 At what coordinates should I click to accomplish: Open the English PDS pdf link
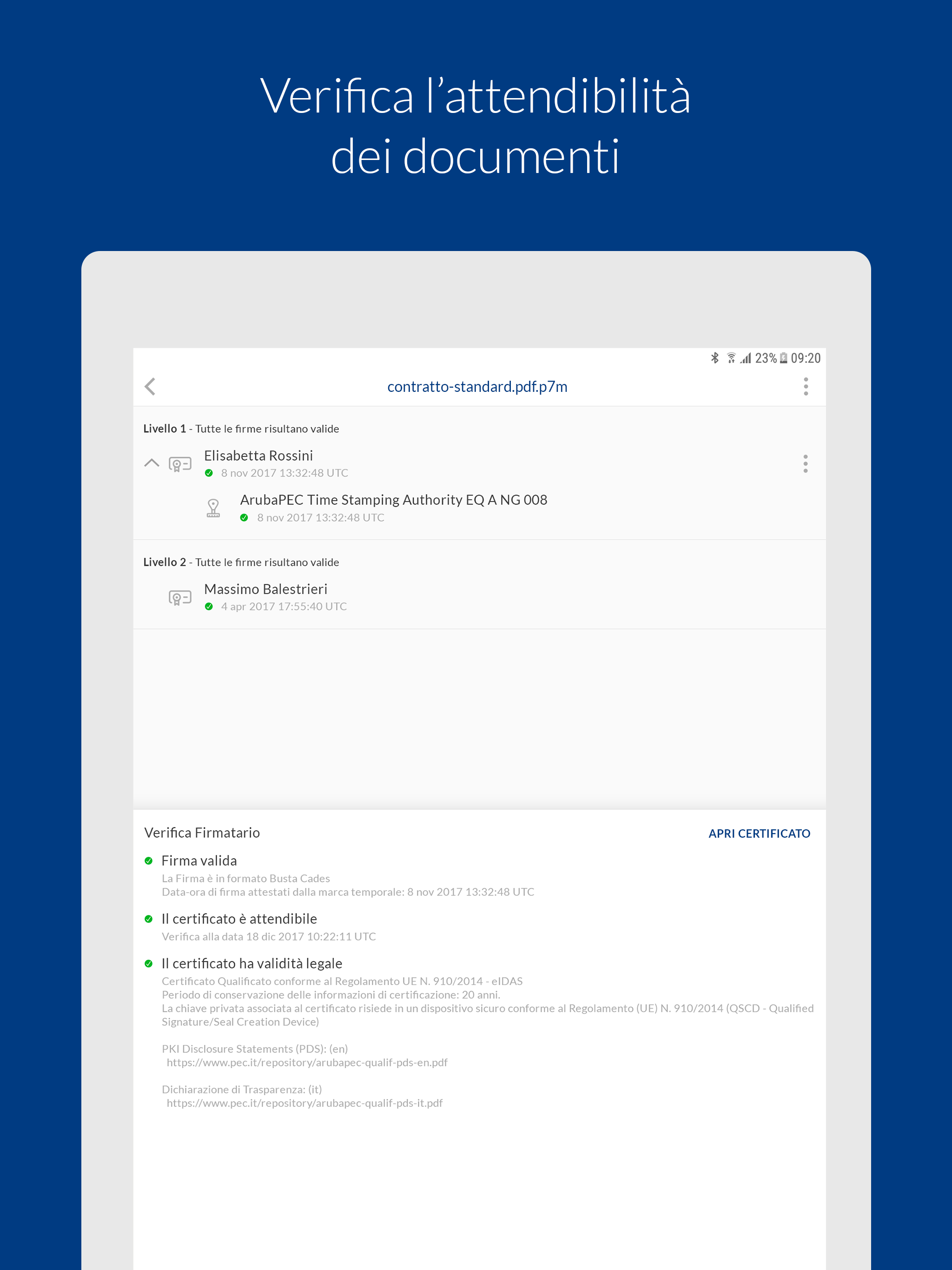click(x=307, y=1062)
